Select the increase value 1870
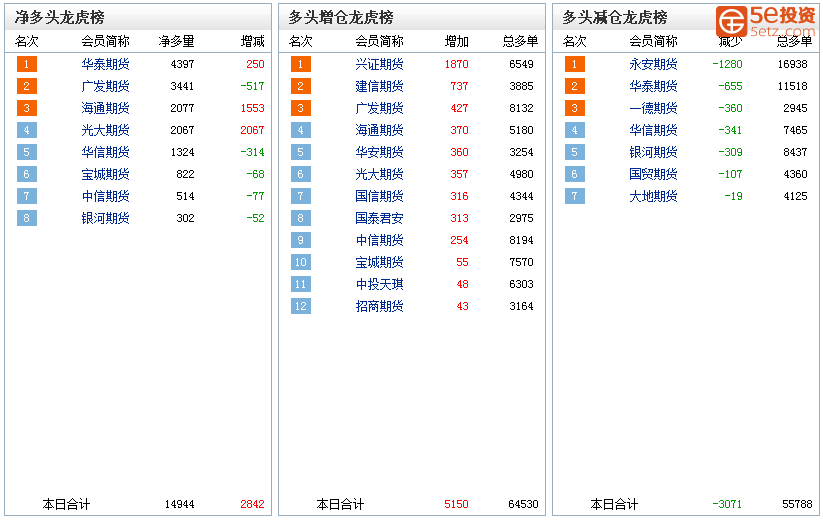 click(457, 64)
